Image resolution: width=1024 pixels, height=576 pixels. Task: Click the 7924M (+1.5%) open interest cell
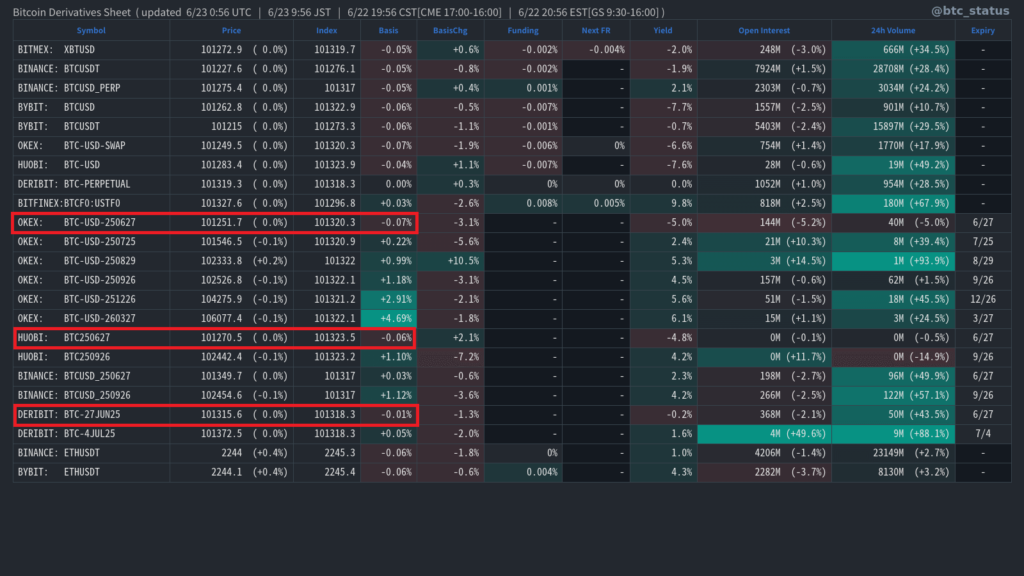coord(764,69)
